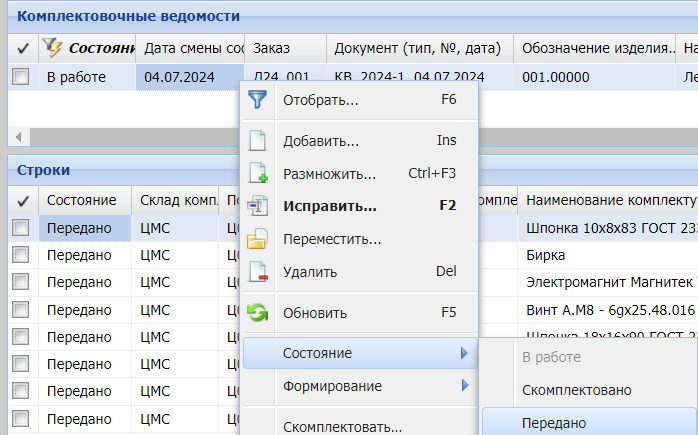This screenshot has width=698, height=435.
Task: Click the delete page icon beside Удалить
Action: [x=258, y=271]
